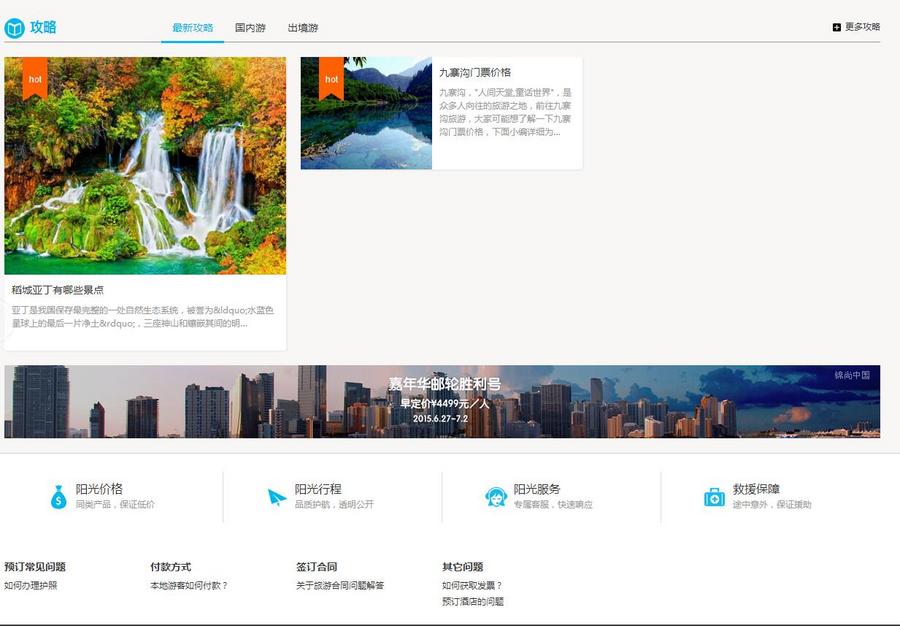Click the 嘉年华邮轮胜利号 cruise banner
The height and width of the screenshot is (626, 900).
pyautogui.click(x=450, y=398)
